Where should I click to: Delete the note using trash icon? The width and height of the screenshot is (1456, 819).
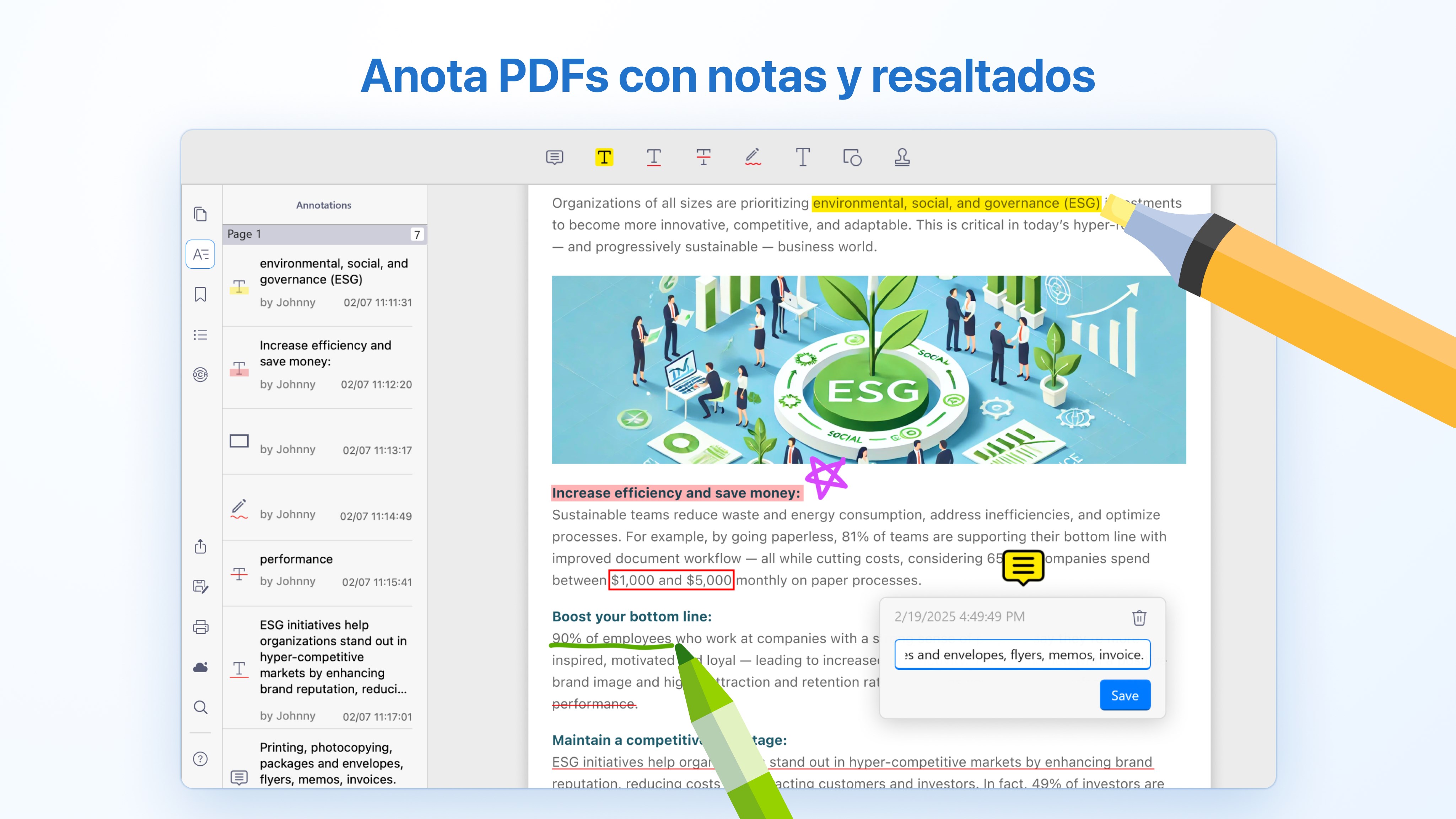click(1139, 618)
